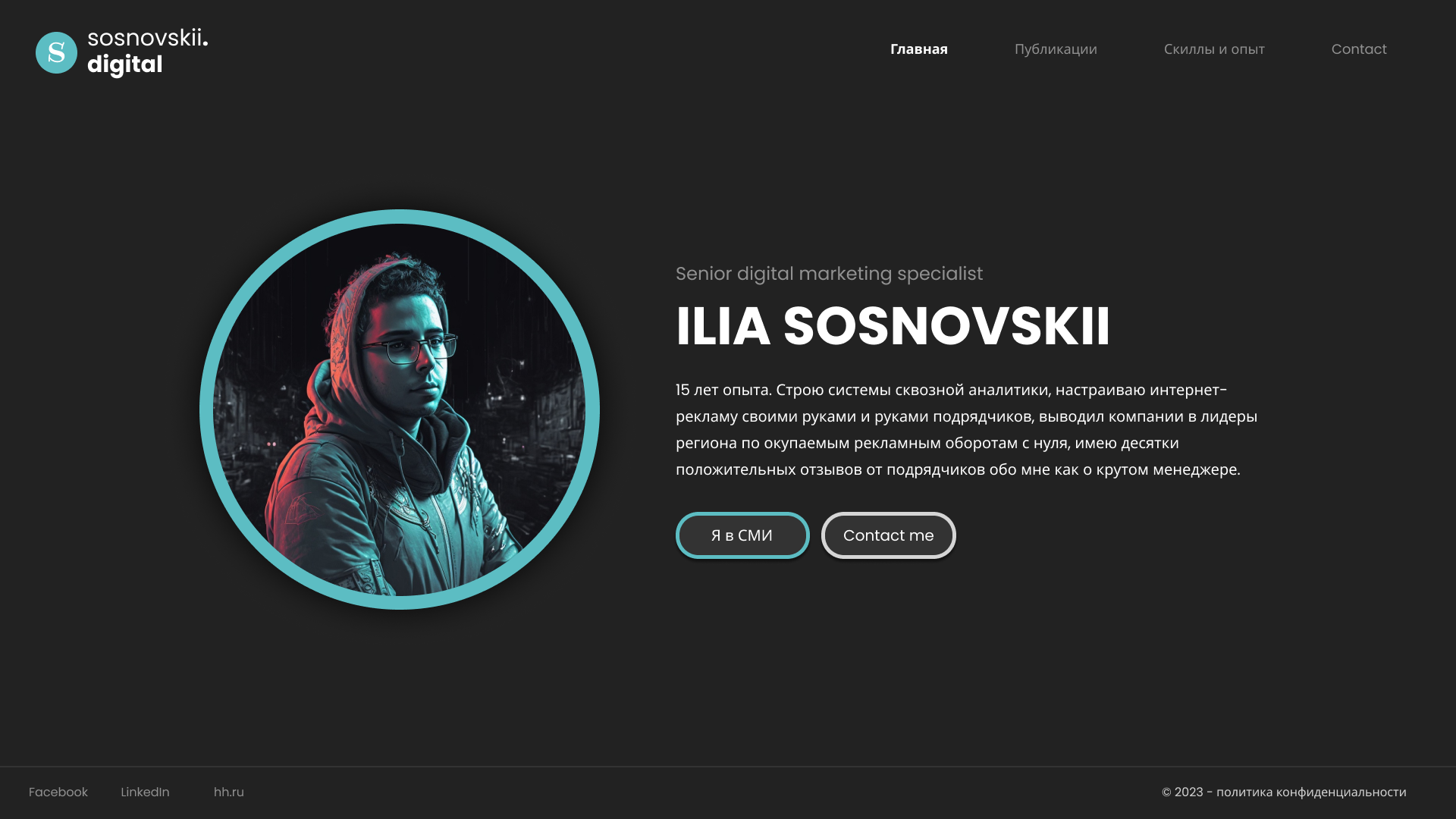Go to the Публикации menu item
The height and width of the screenshot is (819, 1456).
(x=1056, y=49)
